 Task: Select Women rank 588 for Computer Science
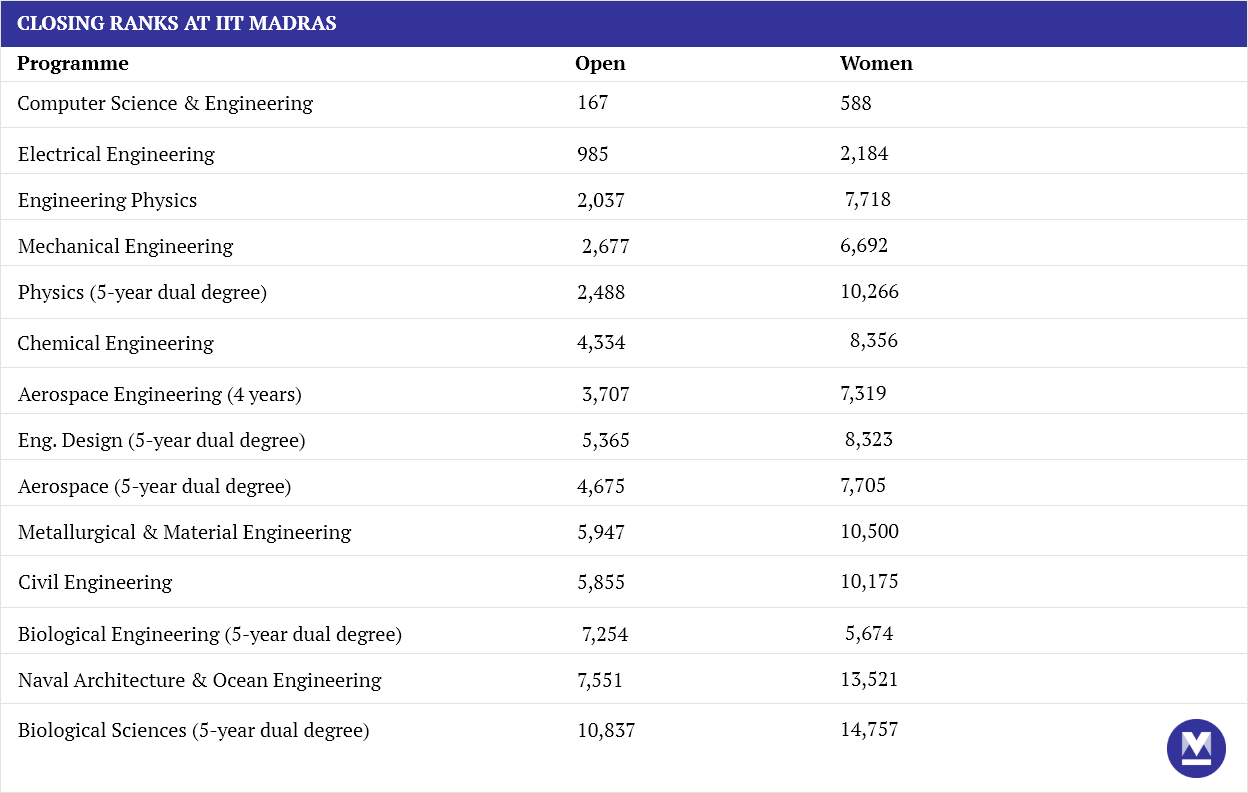856,103
